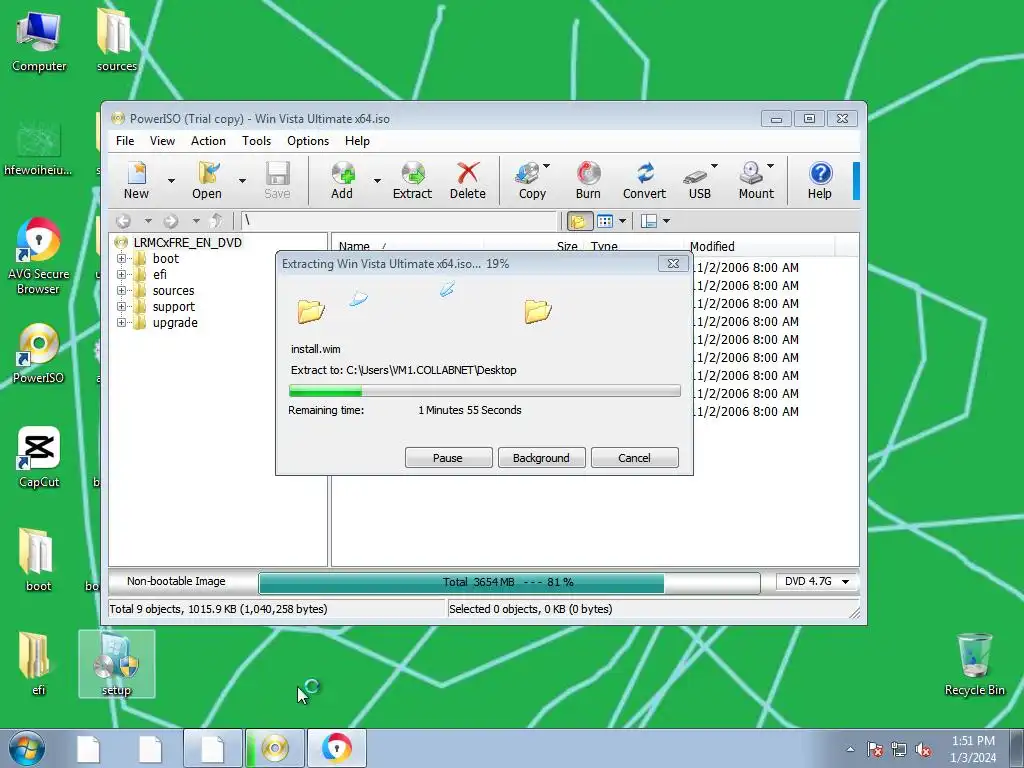
Task: Send extraction to Background
Action: point(541,458)
